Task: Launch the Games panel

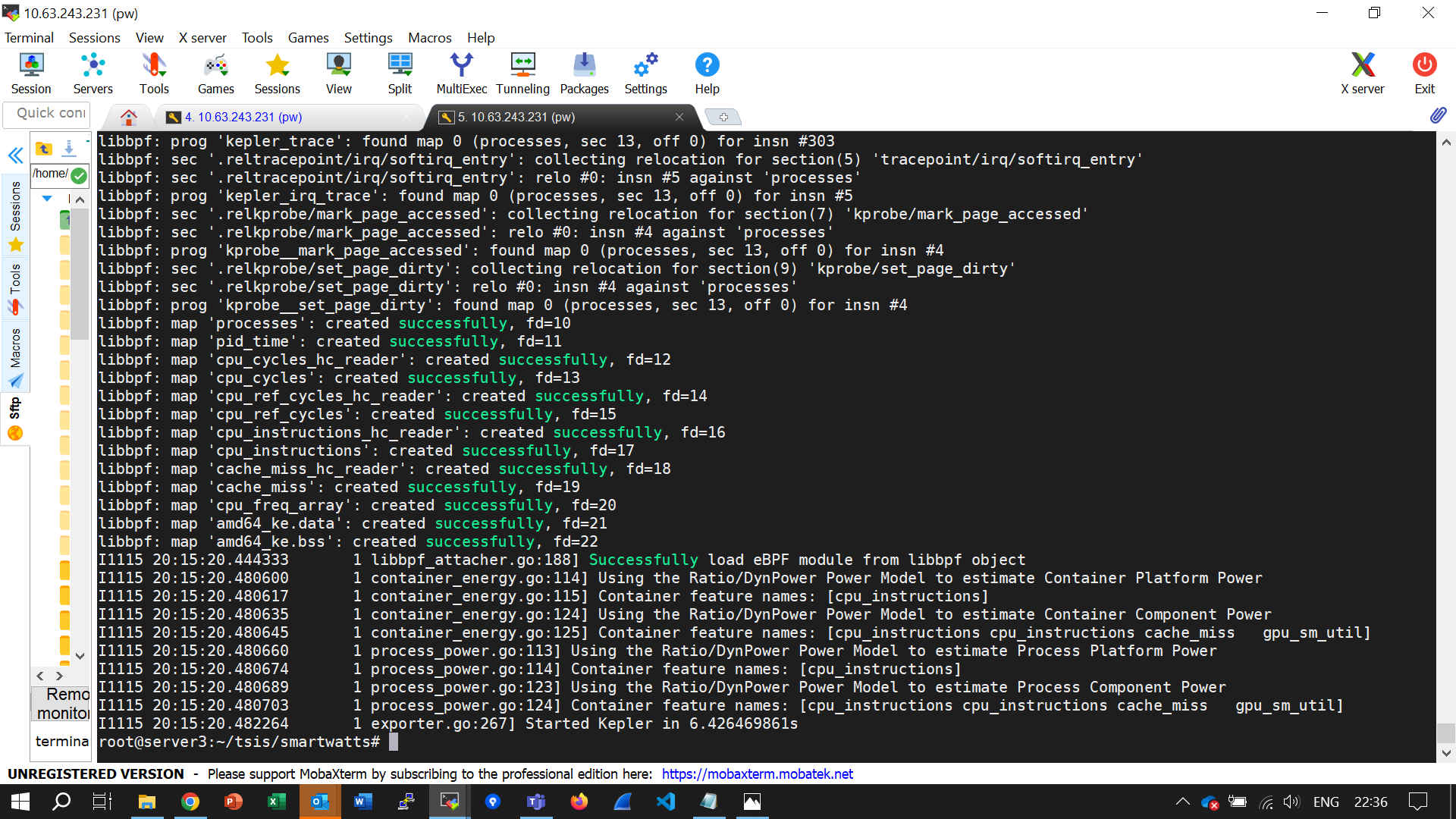Action: click(x=215, y=72)
